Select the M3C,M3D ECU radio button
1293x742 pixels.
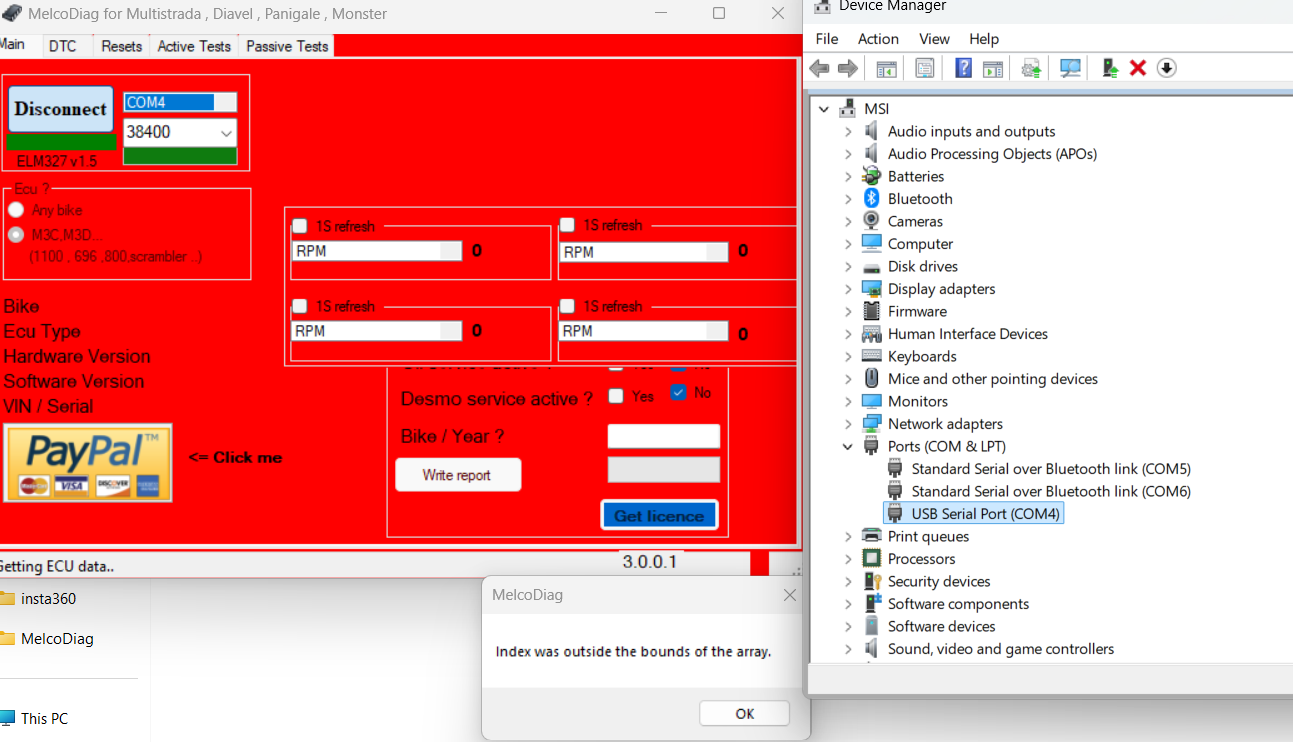click(16, 235)
